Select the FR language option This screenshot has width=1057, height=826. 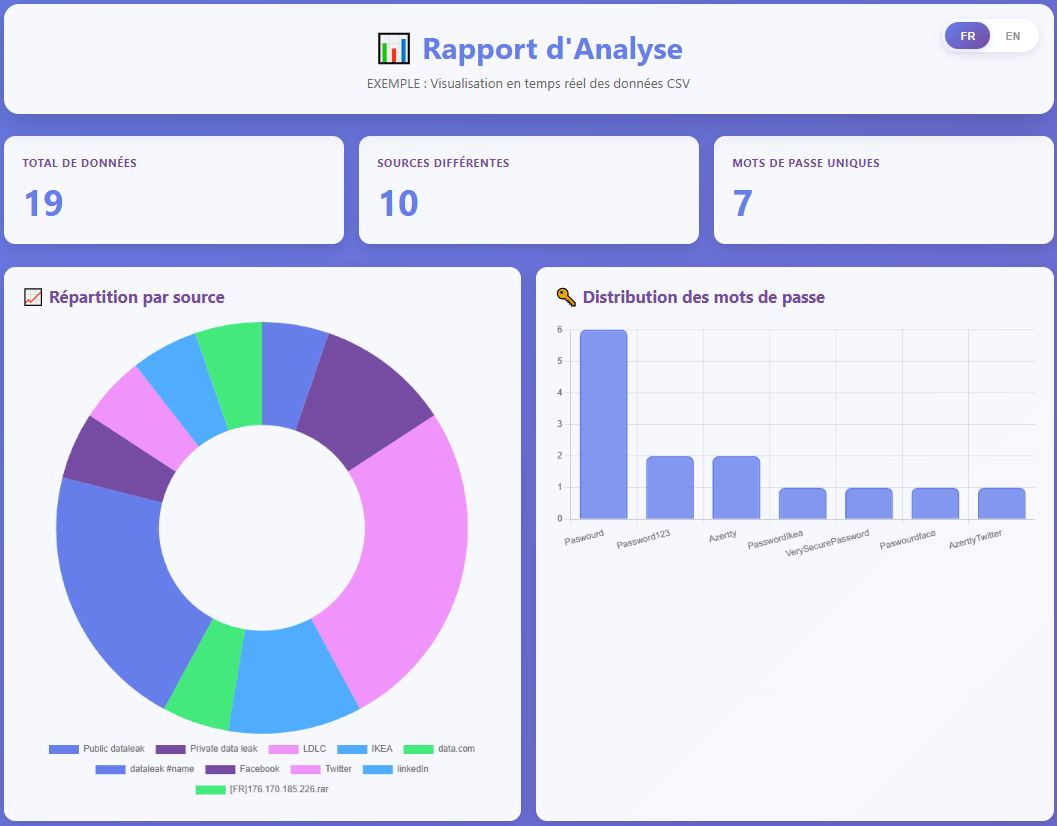coord(967,36)
